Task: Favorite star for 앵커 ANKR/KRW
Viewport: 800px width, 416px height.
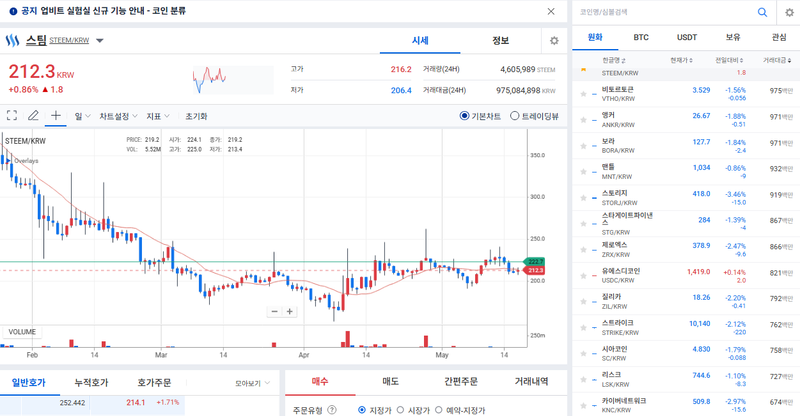Action: coord(583,120)
